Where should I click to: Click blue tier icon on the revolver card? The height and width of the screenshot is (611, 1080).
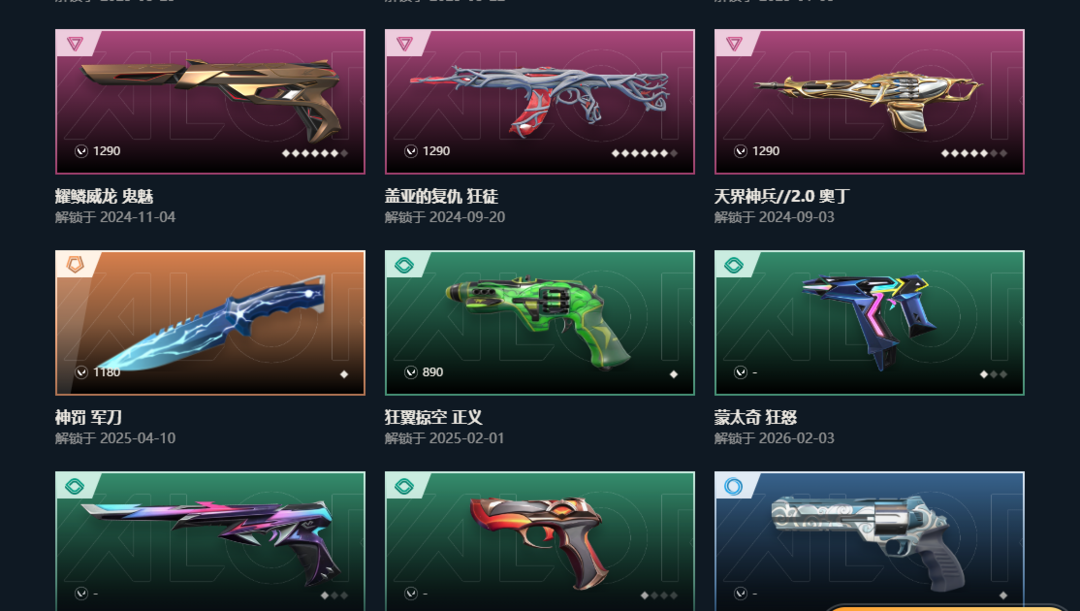734,486
